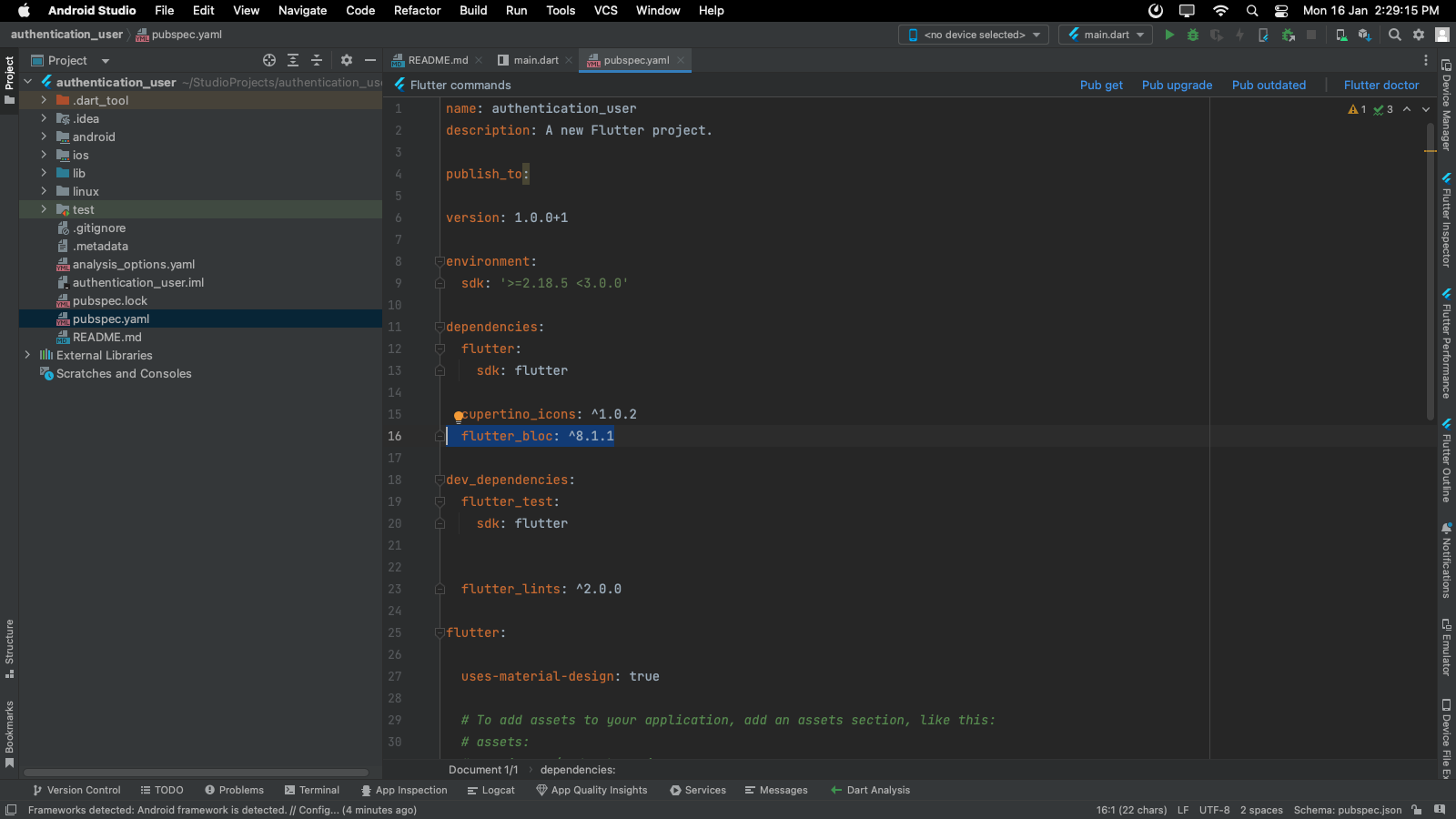Open the Navigate menu
This screenshot has height=819, width=1456.
point(302,10)
